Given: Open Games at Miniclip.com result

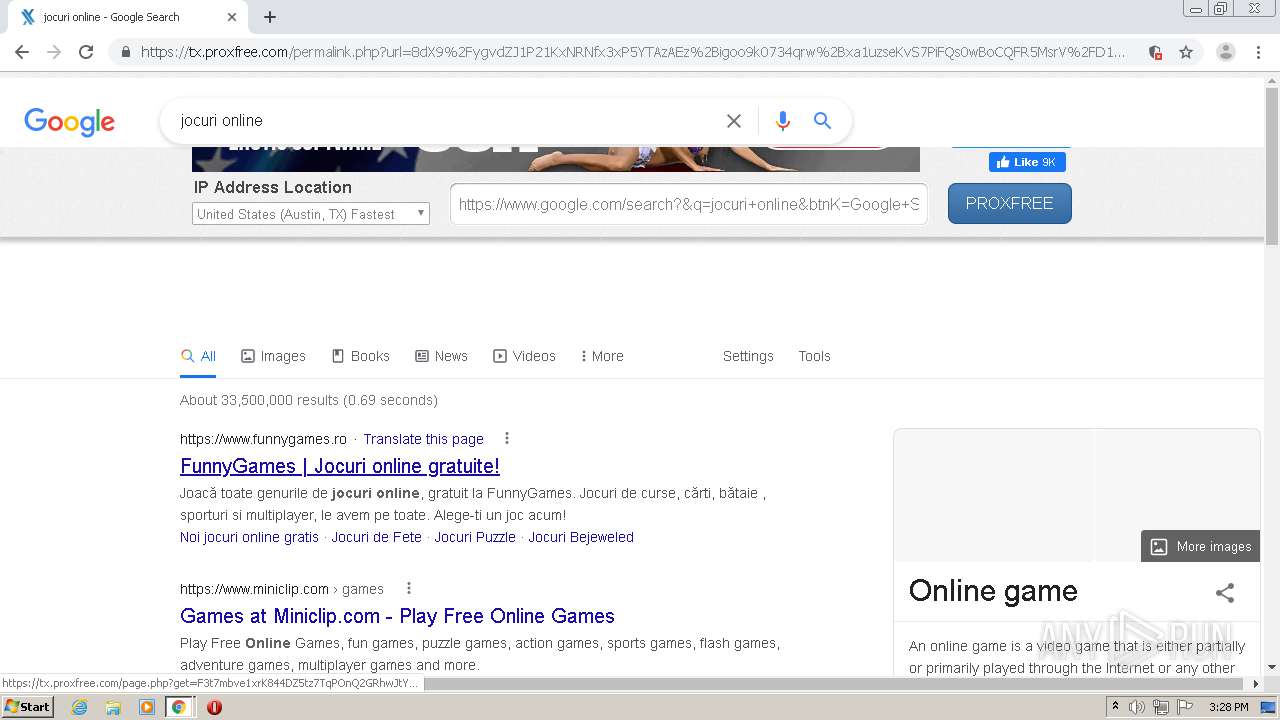Looking at the screenshot, I should point(397,616).
